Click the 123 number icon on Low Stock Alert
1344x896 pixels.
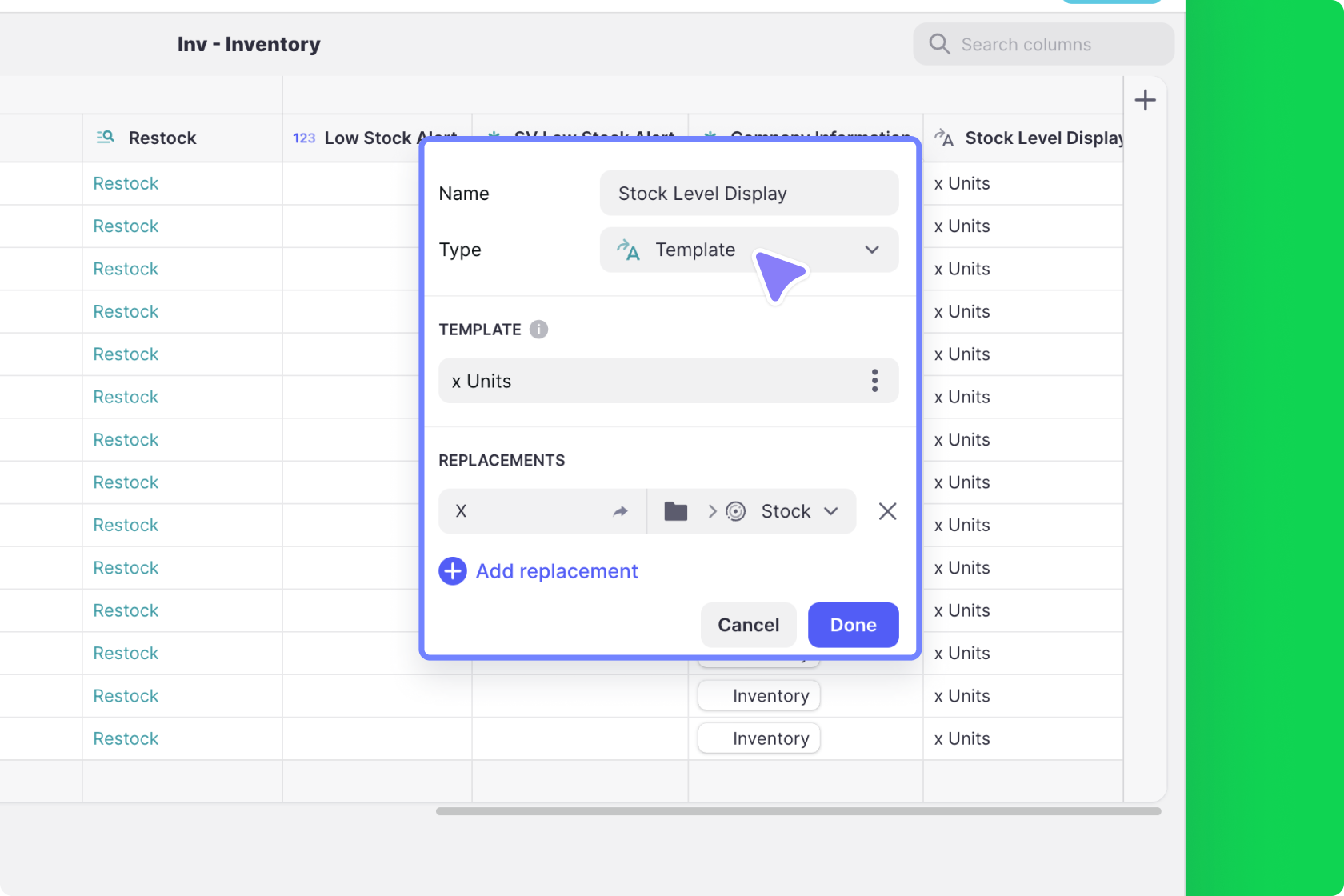point(304,138)
